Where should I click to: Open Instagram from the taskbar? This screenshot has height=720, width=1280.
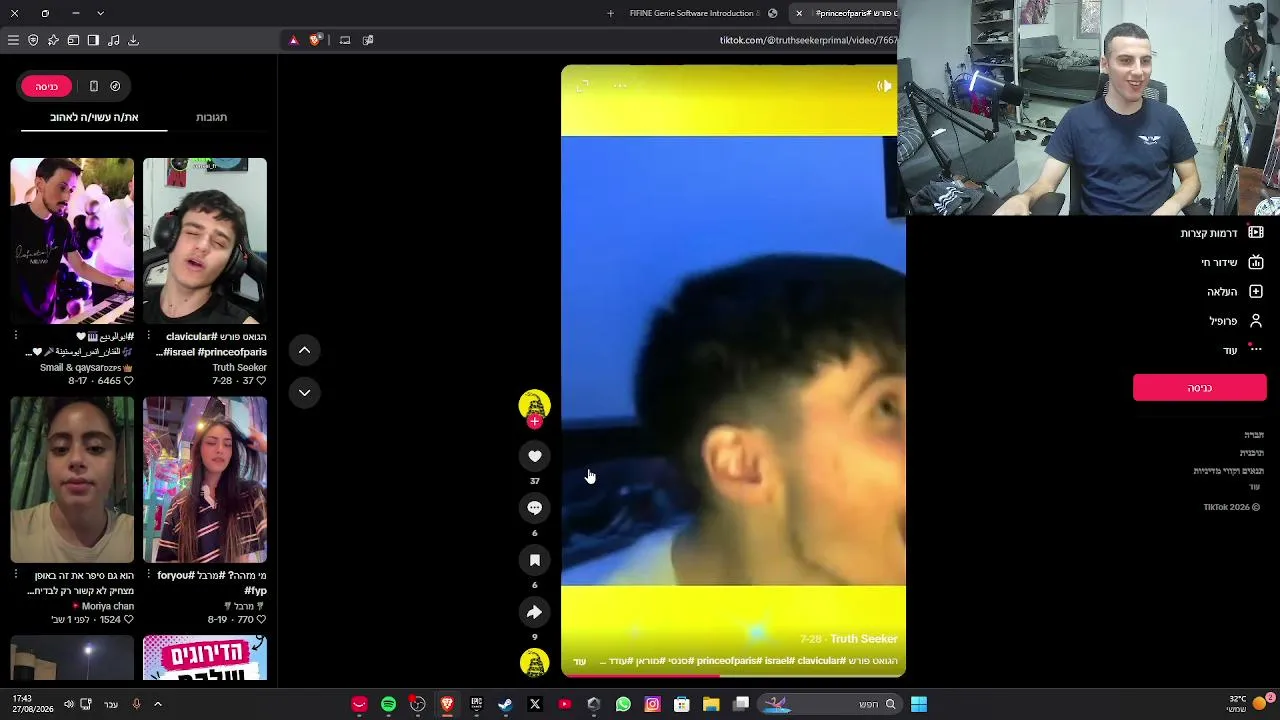652,704
